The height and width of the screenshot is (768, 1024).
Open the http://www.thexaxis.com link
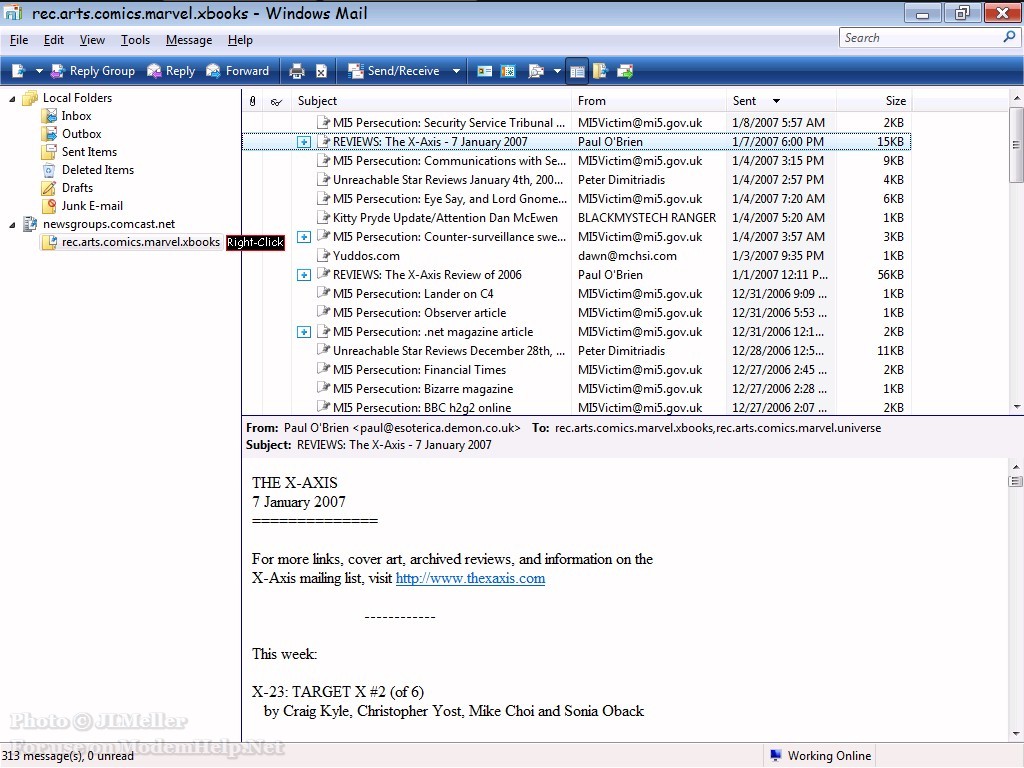point(470,578)
